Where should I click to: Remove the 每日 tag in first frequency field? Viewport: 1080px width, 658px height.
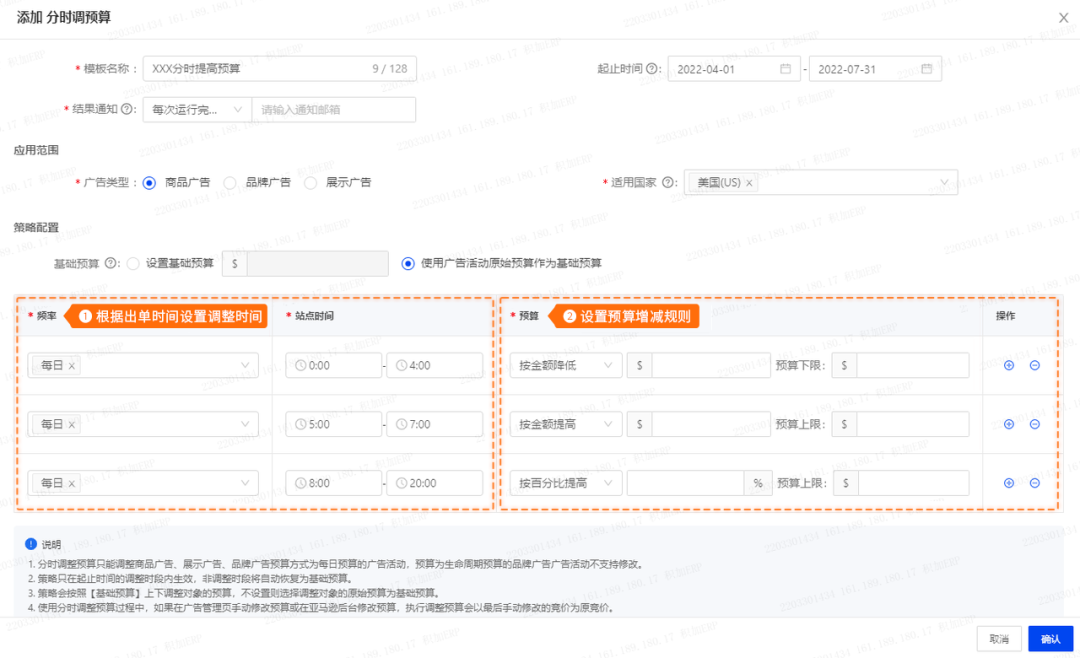click(x=70, y=365)
